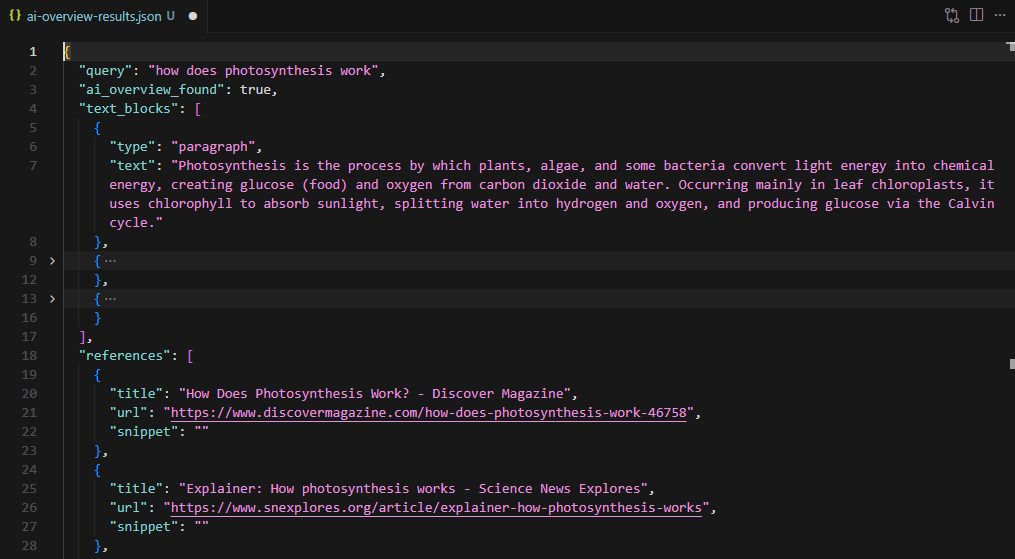
Task: Click "how does photosynthesis work" query value
Action: pos(263,71)
